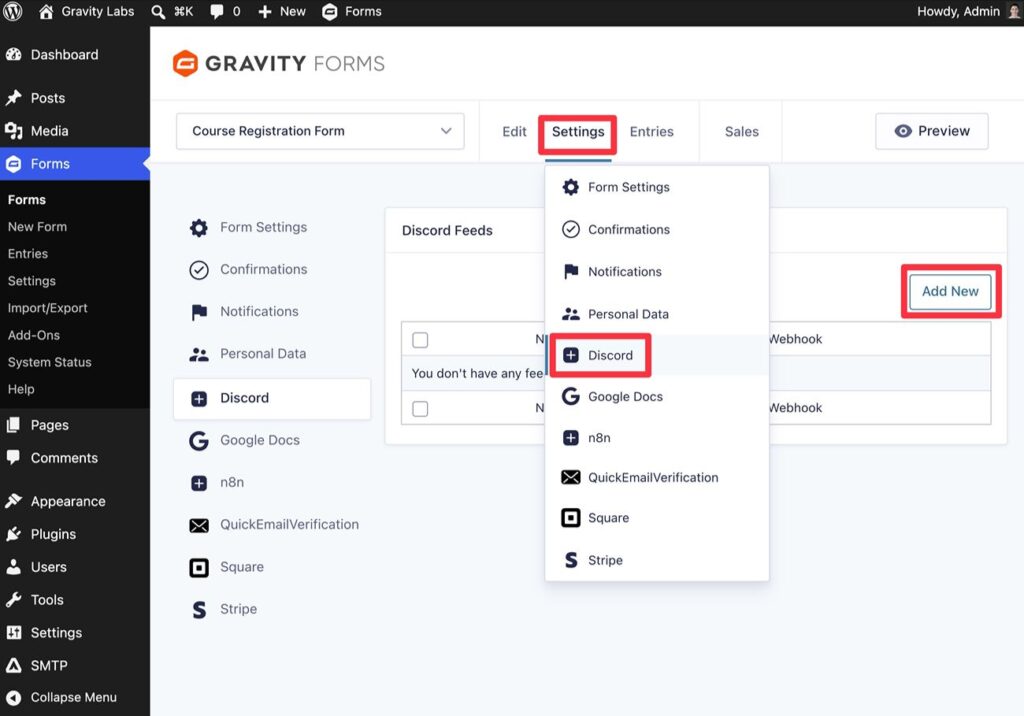Tick the select-all checkbox in table footer

pyautogui.click(x=421, y=409)
